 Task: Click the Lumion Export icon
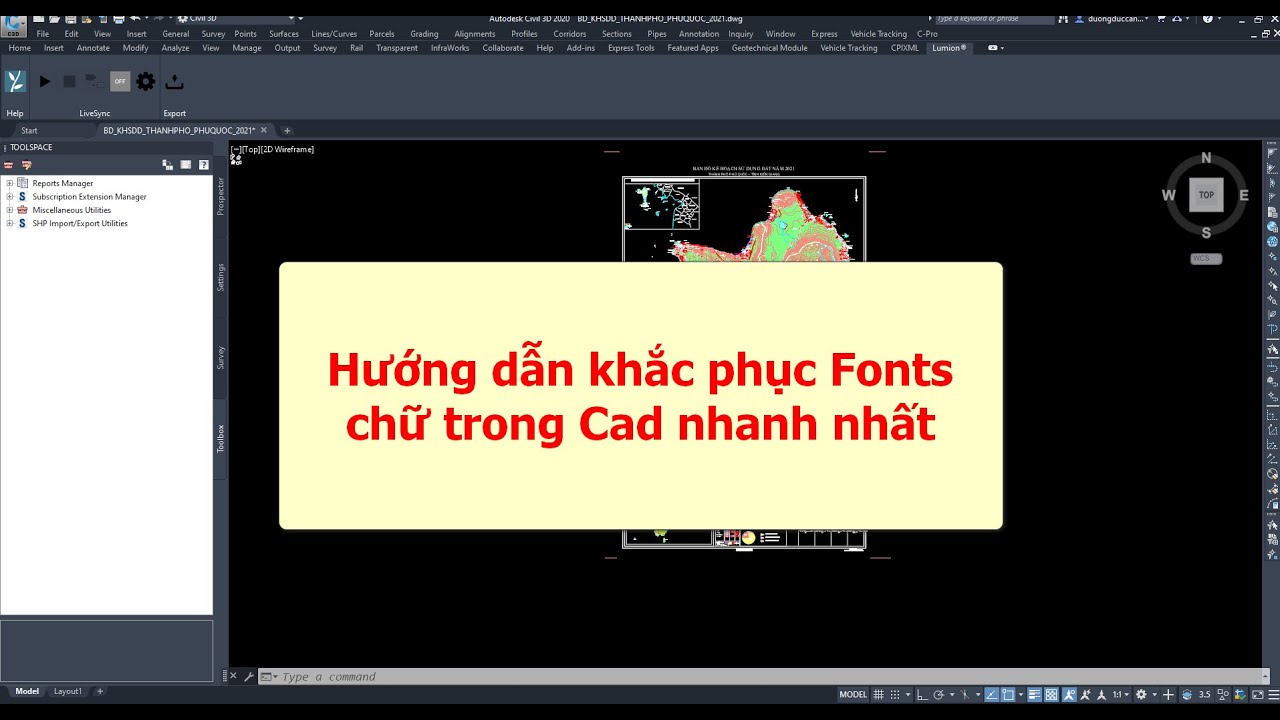coord(174,81)
